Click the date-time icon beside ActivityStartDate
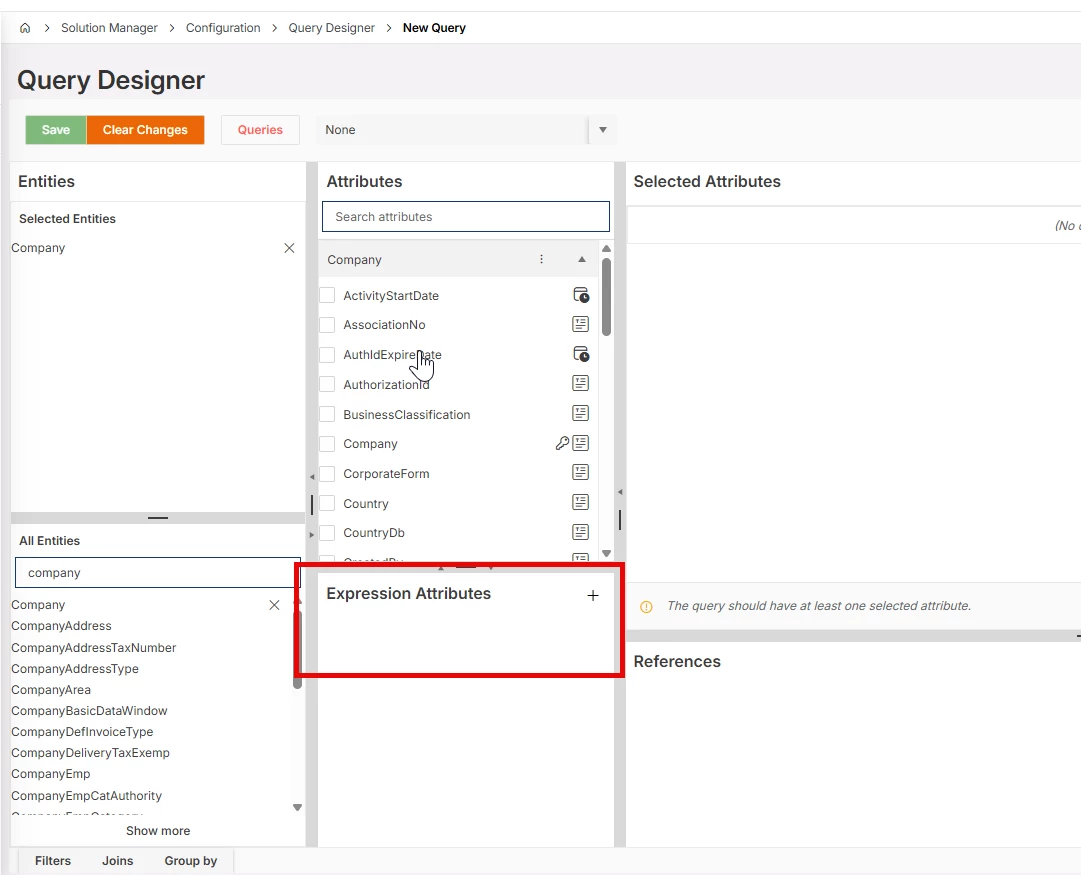 click(580, 295)
